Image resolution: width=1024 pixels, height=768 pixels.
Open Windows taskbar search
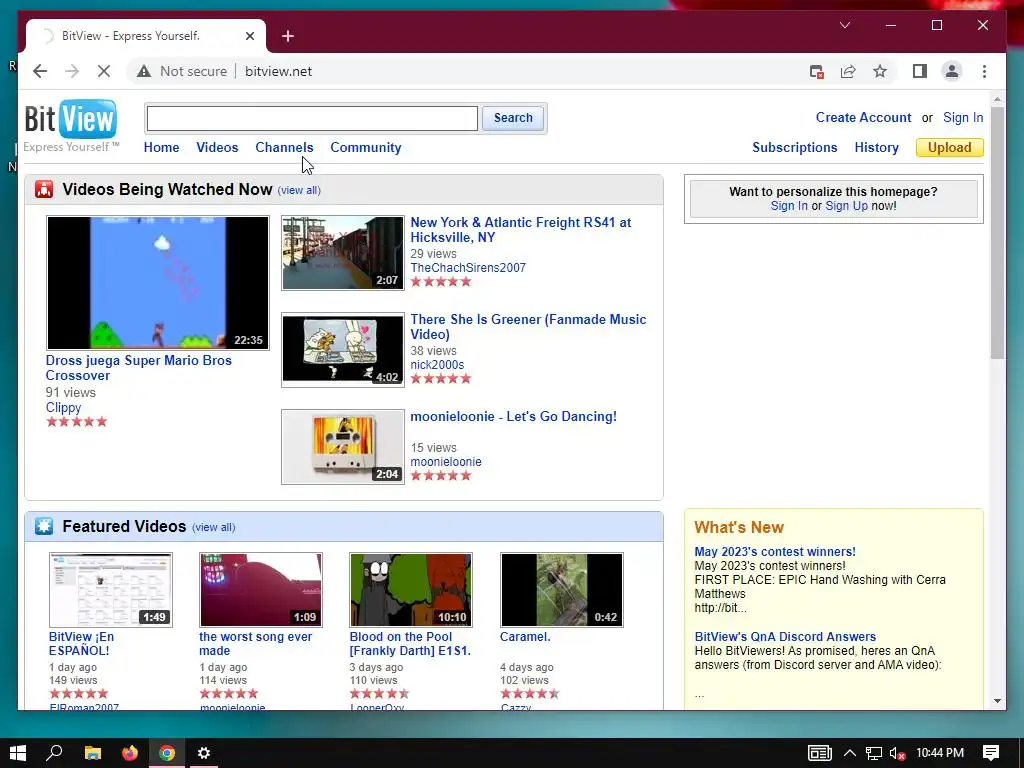click(x=54, y=753)
